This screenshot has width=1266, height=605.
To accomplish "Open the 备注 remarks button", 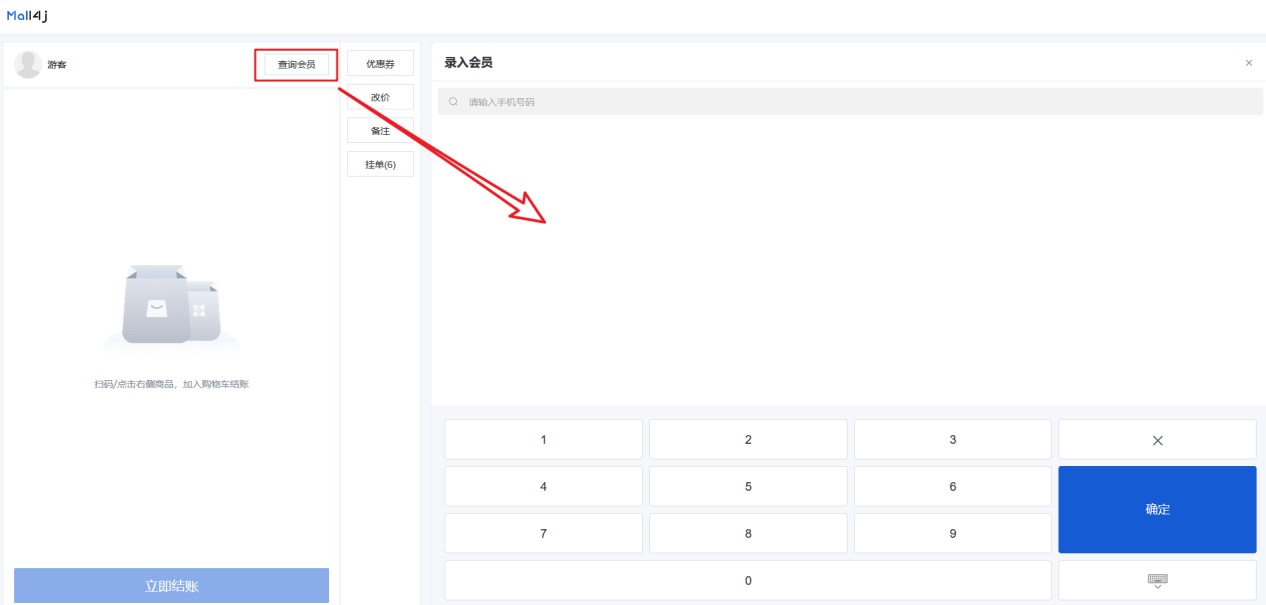I will point(380,131).
